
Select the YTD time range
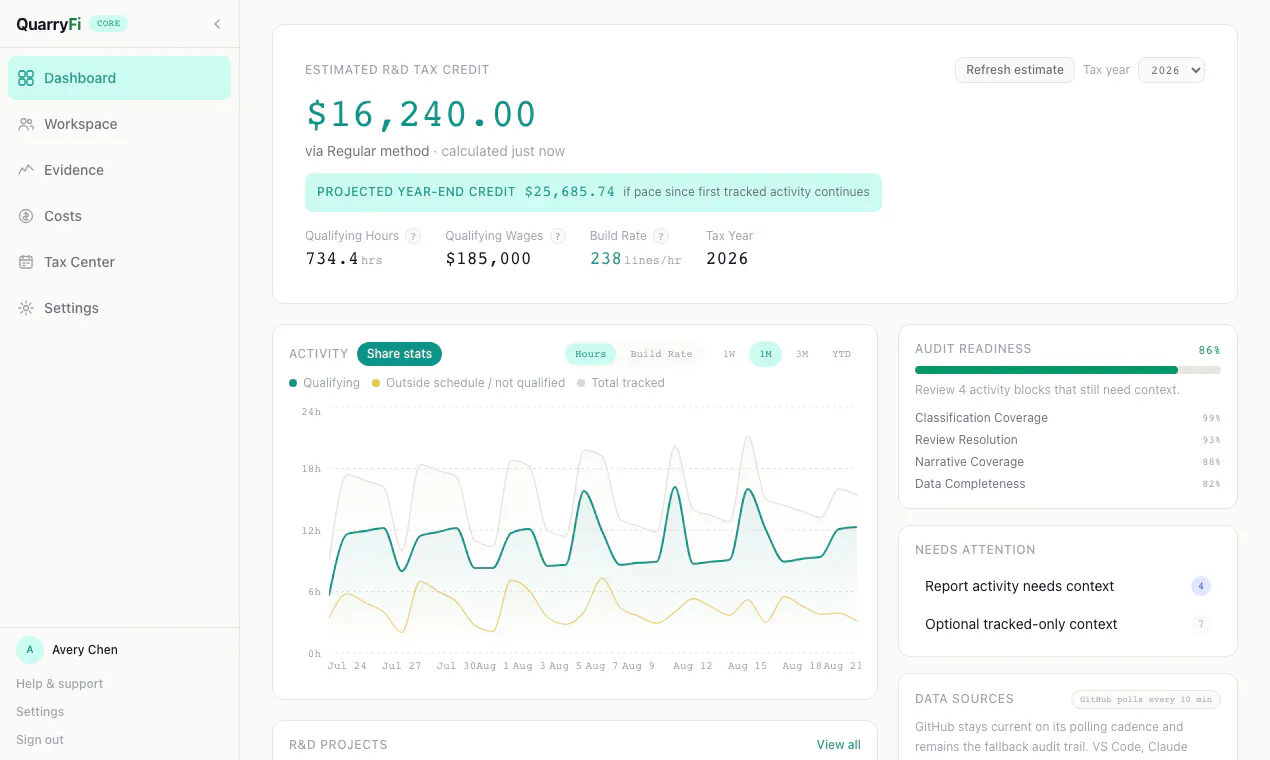(841, 354)
